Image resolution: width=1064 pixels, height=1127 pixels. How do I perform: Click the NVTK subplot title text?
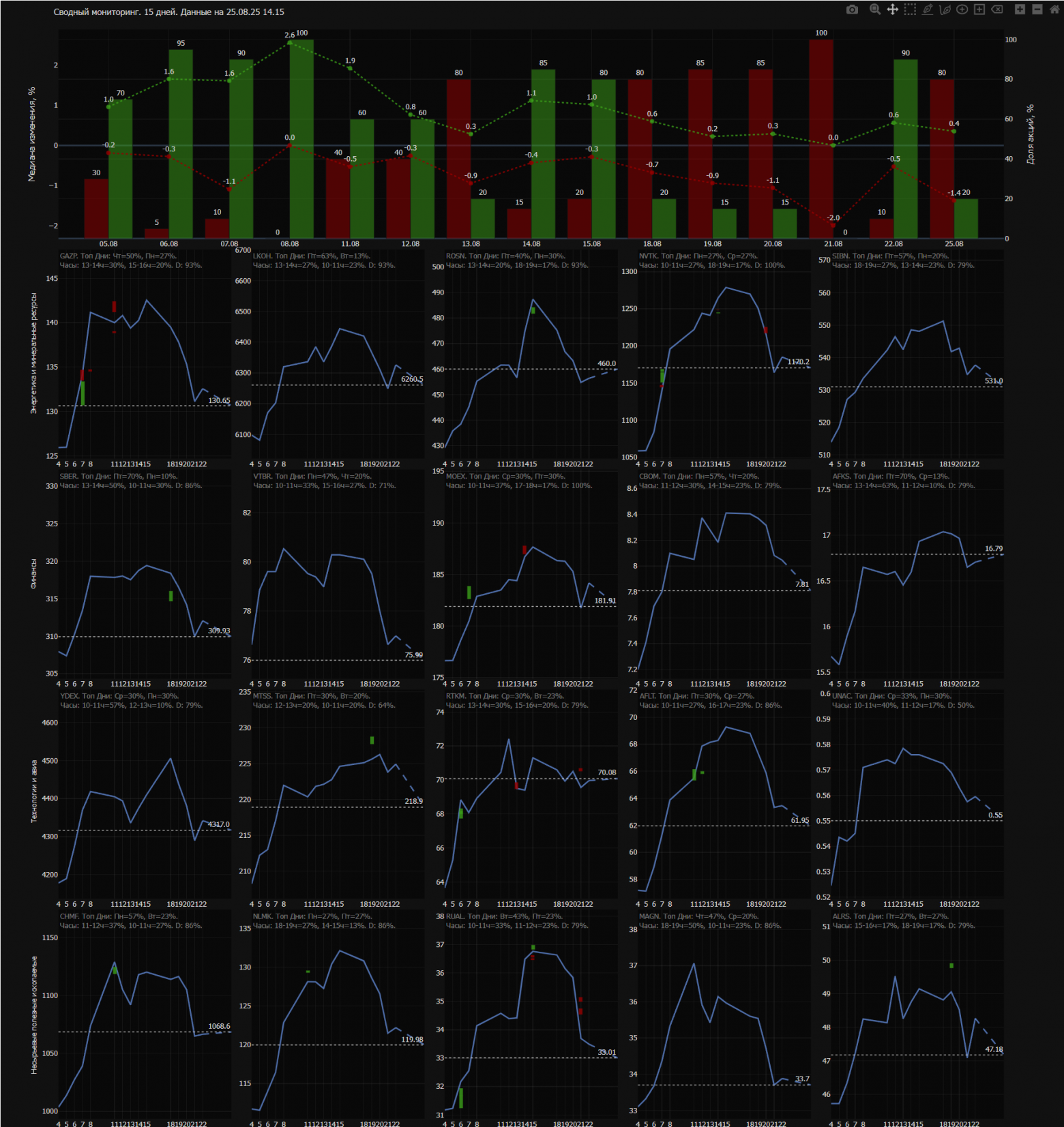tap(712, 260)
